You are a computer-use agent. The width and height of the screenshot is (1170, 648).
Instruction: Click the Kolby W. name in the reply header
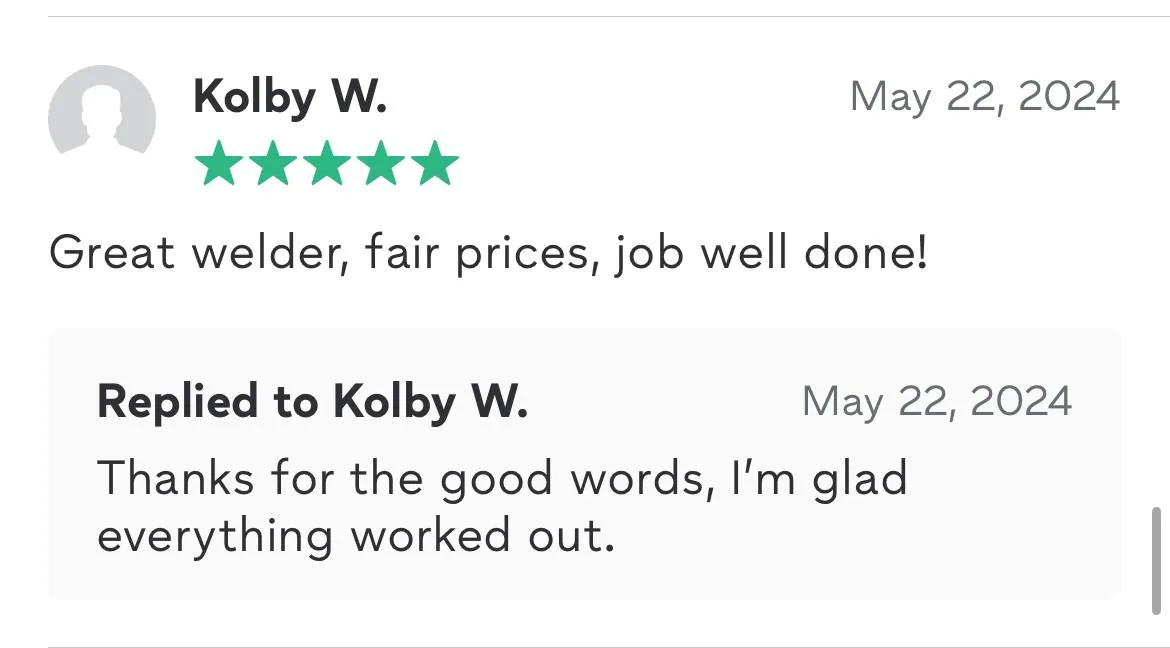pos(430,402)
